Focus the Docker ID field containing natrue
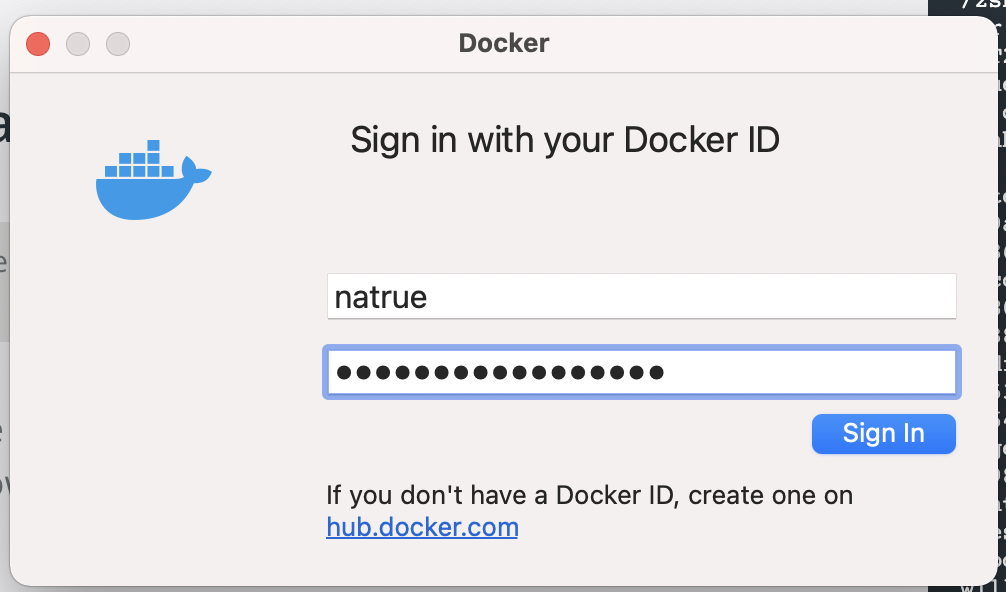Image resolution: width=1006 pixels, height=592 pixels. tap(642, 296)
